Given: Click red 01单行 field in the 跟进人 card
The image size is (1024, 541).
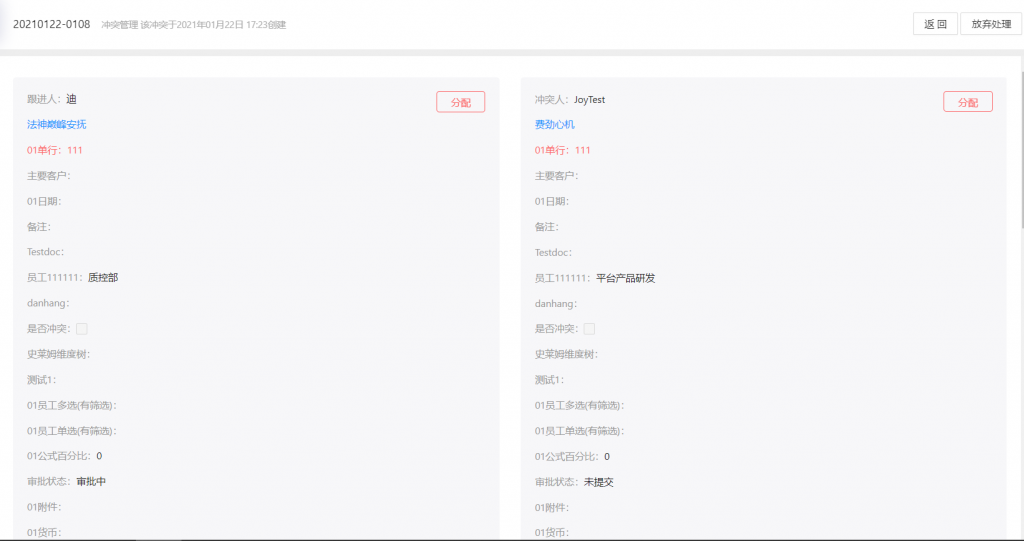Looking at the screenshot, I should 55,150.
